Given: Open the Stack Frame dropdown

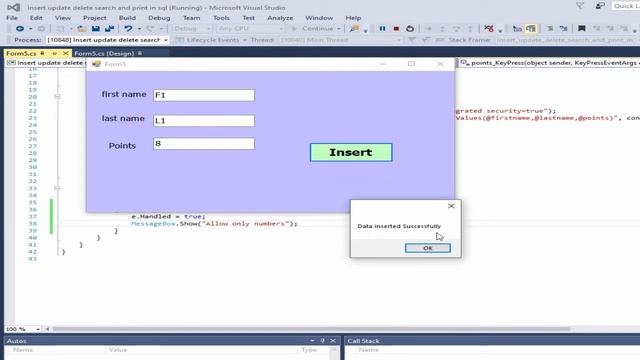Looking at the screenshot, I should click(x=567, y=40).
